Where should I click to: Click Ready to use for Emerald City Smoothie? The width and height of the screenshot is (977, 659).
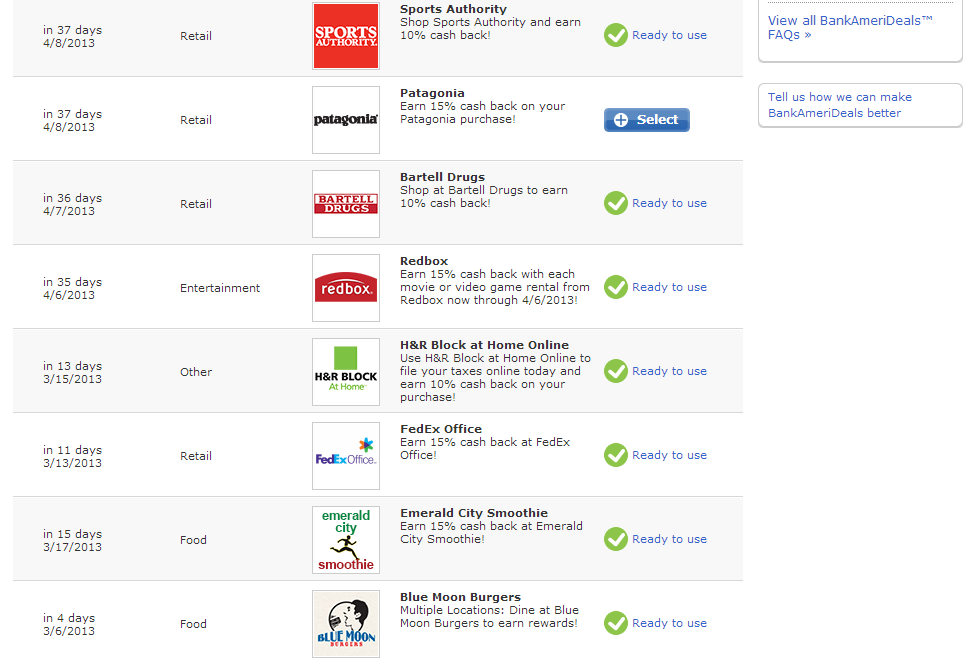coord(669,539)
